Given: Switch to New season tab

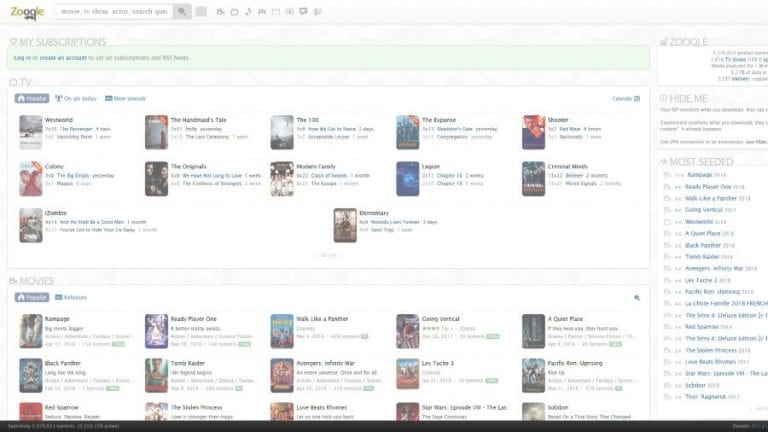Looking at the screenshot, I should (x=124, y=99).
